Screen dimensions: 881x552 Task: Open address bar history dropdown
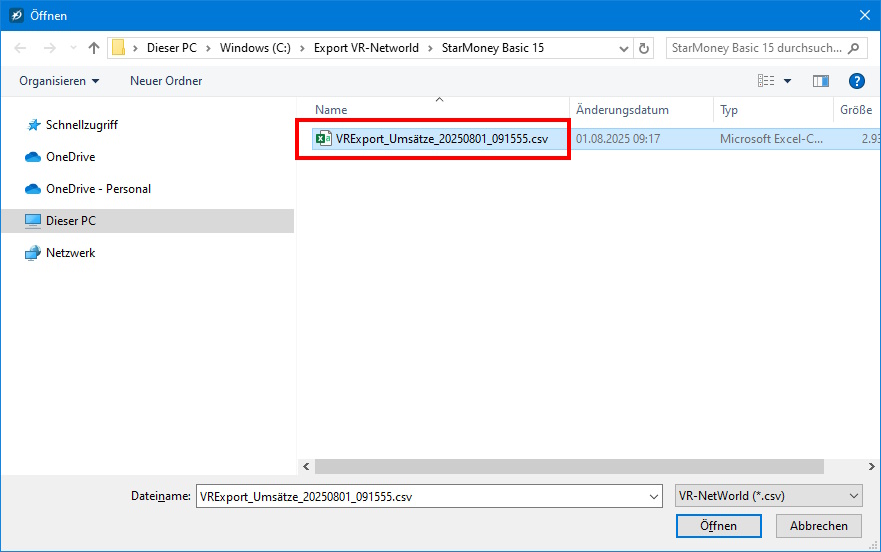point(623,48)
